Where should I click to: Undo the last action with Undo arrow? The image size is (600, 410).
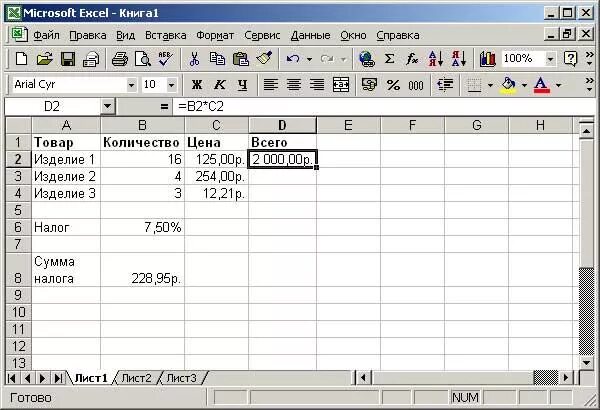[x=293, y=59]
